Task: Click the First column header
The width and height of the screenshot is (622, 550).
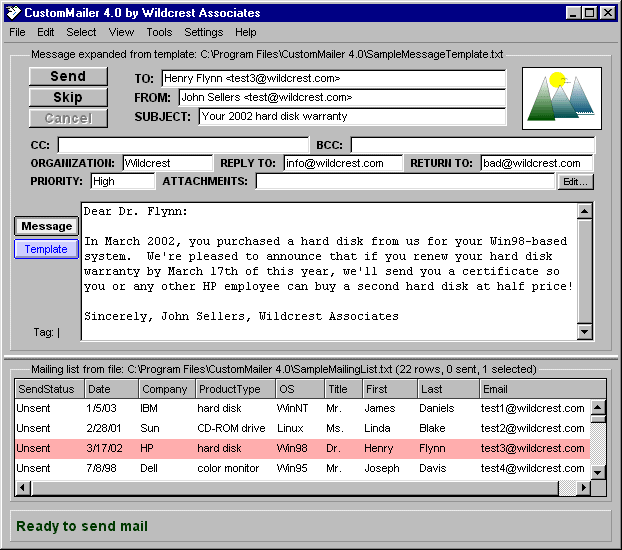Action: point(390,389)
